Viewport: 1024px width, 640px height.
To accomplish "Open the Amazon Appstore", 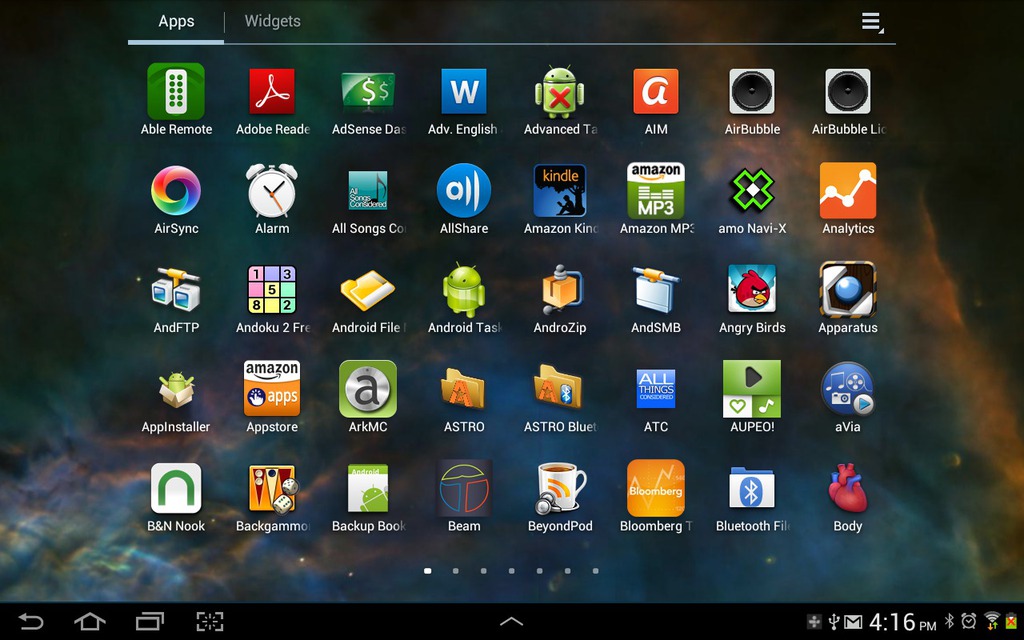I will coord(272,389).
